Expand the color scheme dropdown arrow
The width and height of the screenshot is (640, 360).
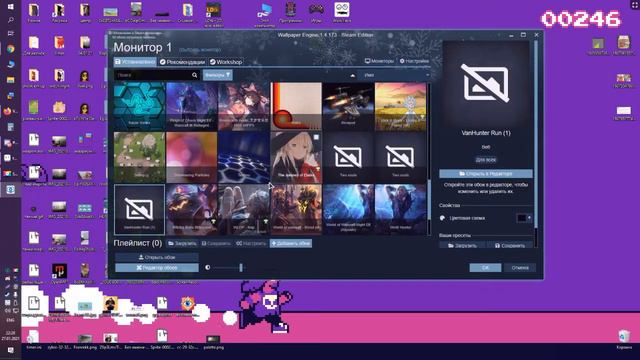click(529, 218)
